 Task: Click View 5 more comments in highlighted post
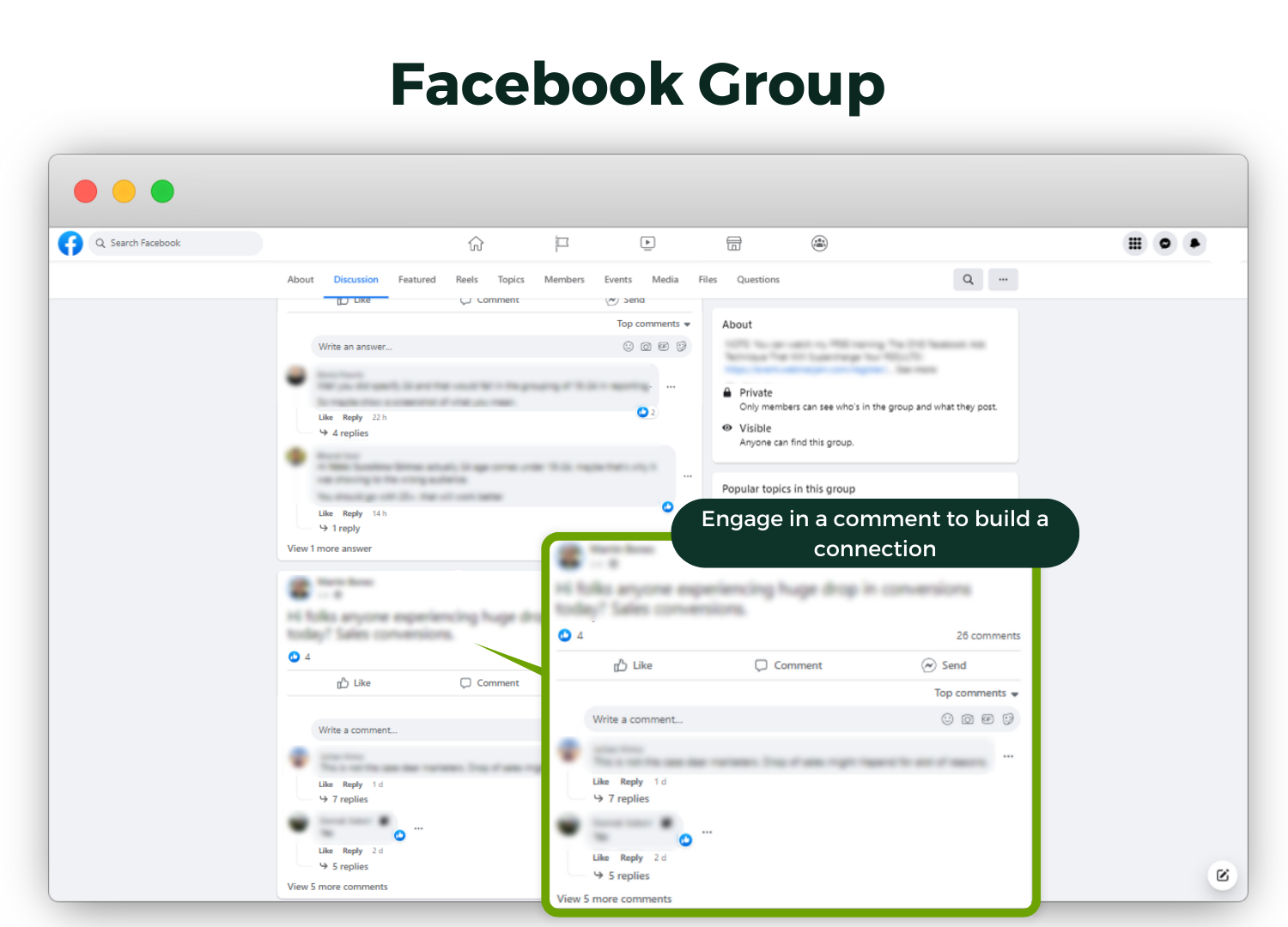tap(614, 899)
